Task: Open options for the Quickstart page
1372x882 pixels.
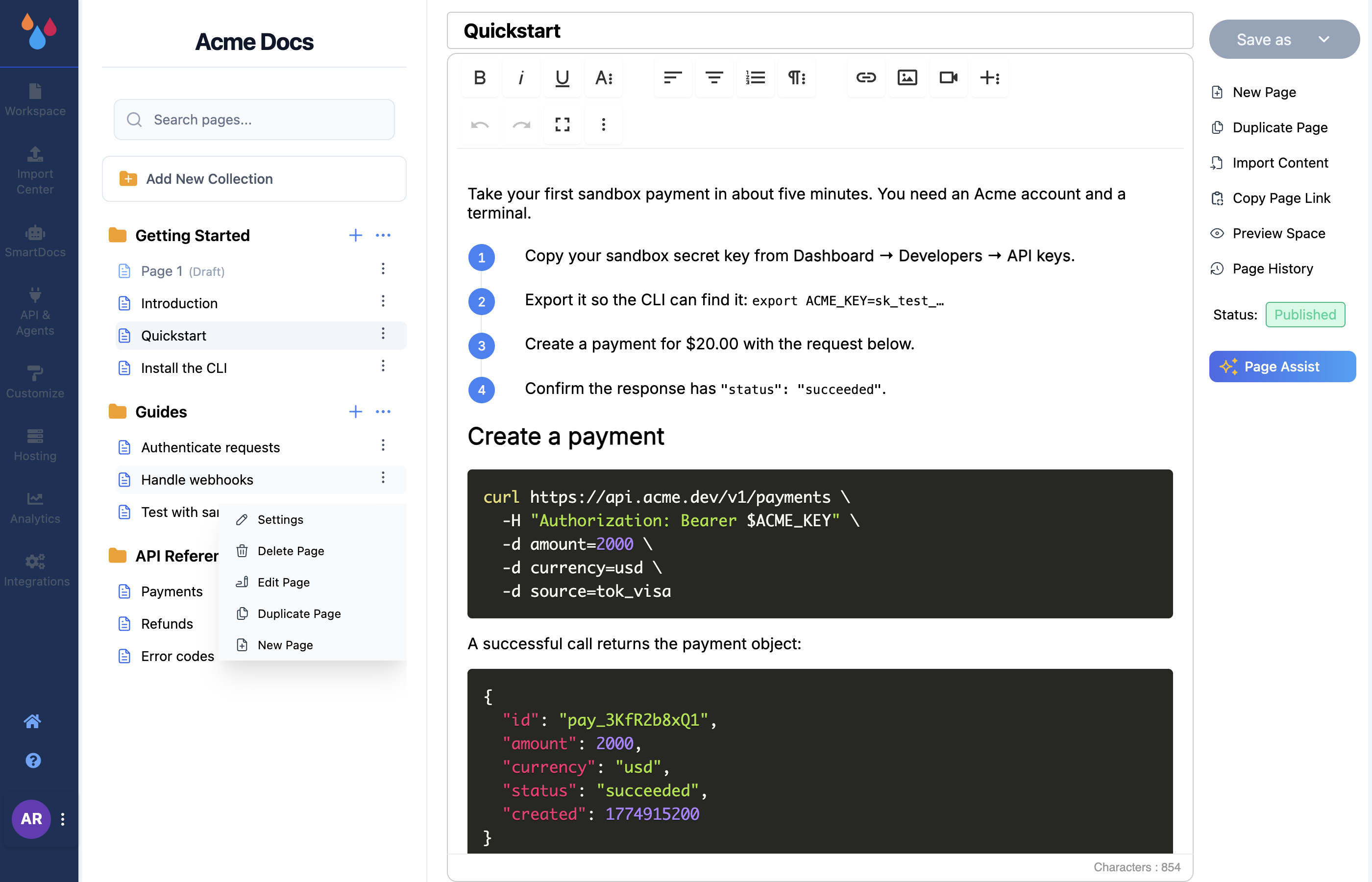Action: click(383, 333)
